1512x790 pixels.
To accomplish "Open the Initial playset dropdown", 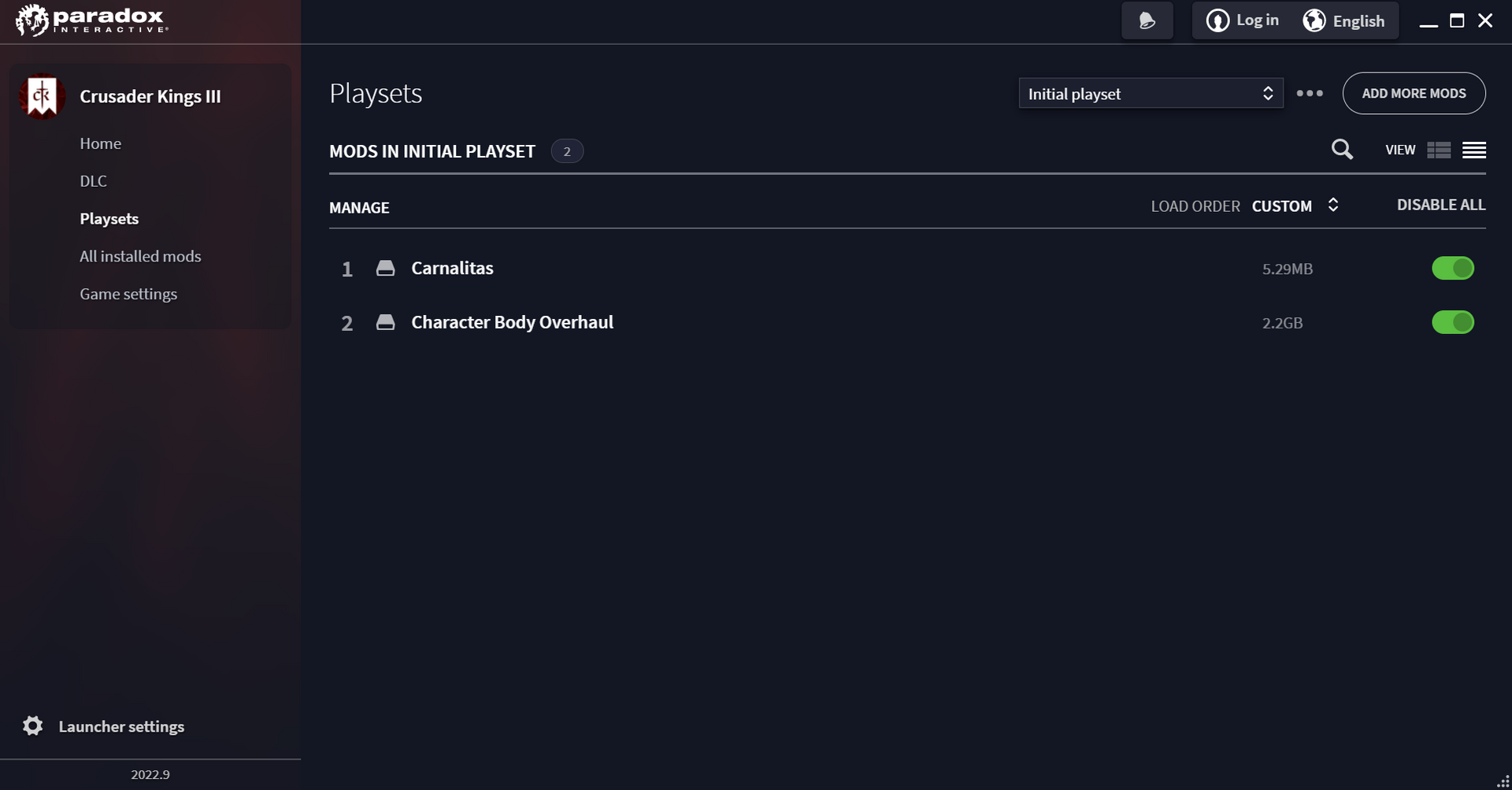I will point(1151,93).
